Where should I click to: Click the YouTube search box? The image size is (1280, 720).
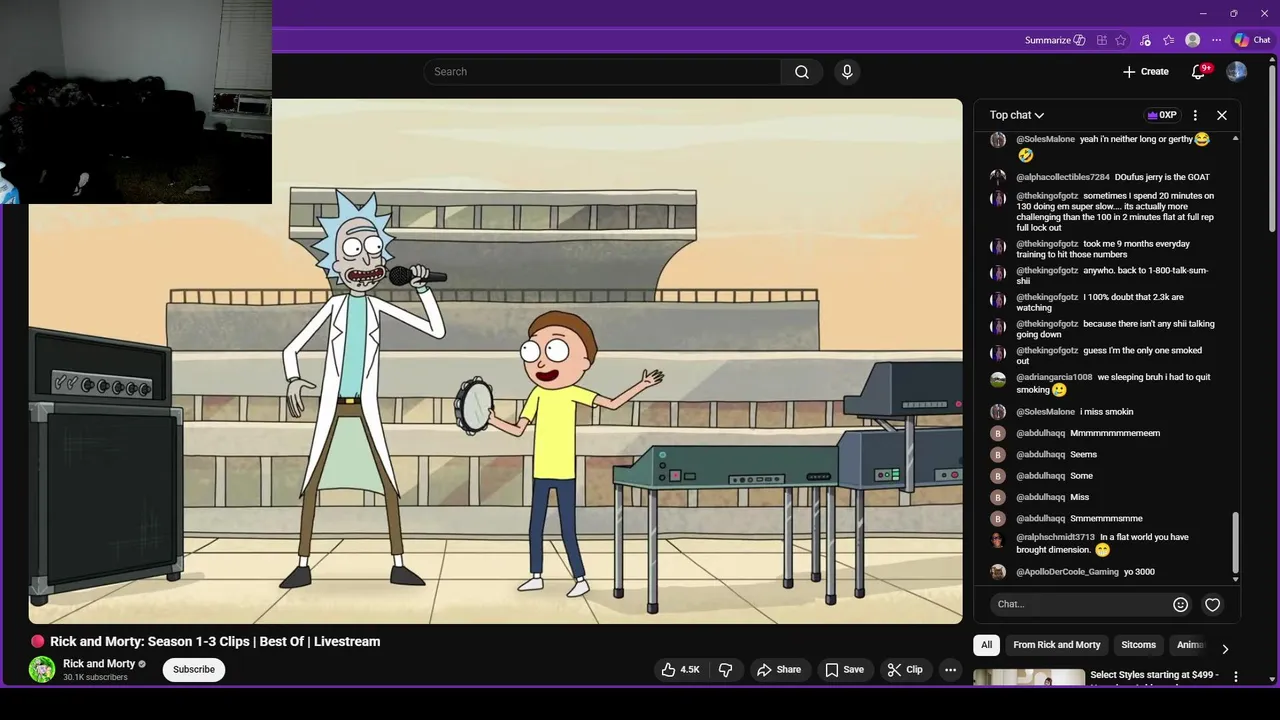[603, 72]
